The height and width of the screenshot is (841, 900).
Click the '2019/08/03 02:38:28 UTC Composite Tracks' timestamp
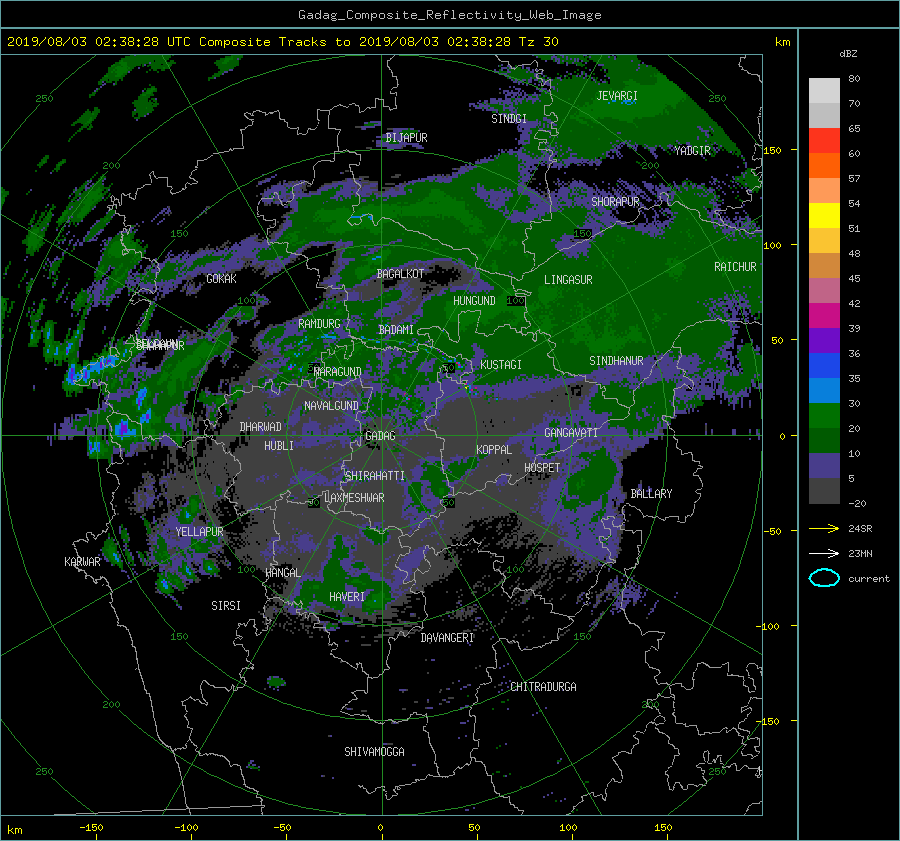(x=166, y=42)
